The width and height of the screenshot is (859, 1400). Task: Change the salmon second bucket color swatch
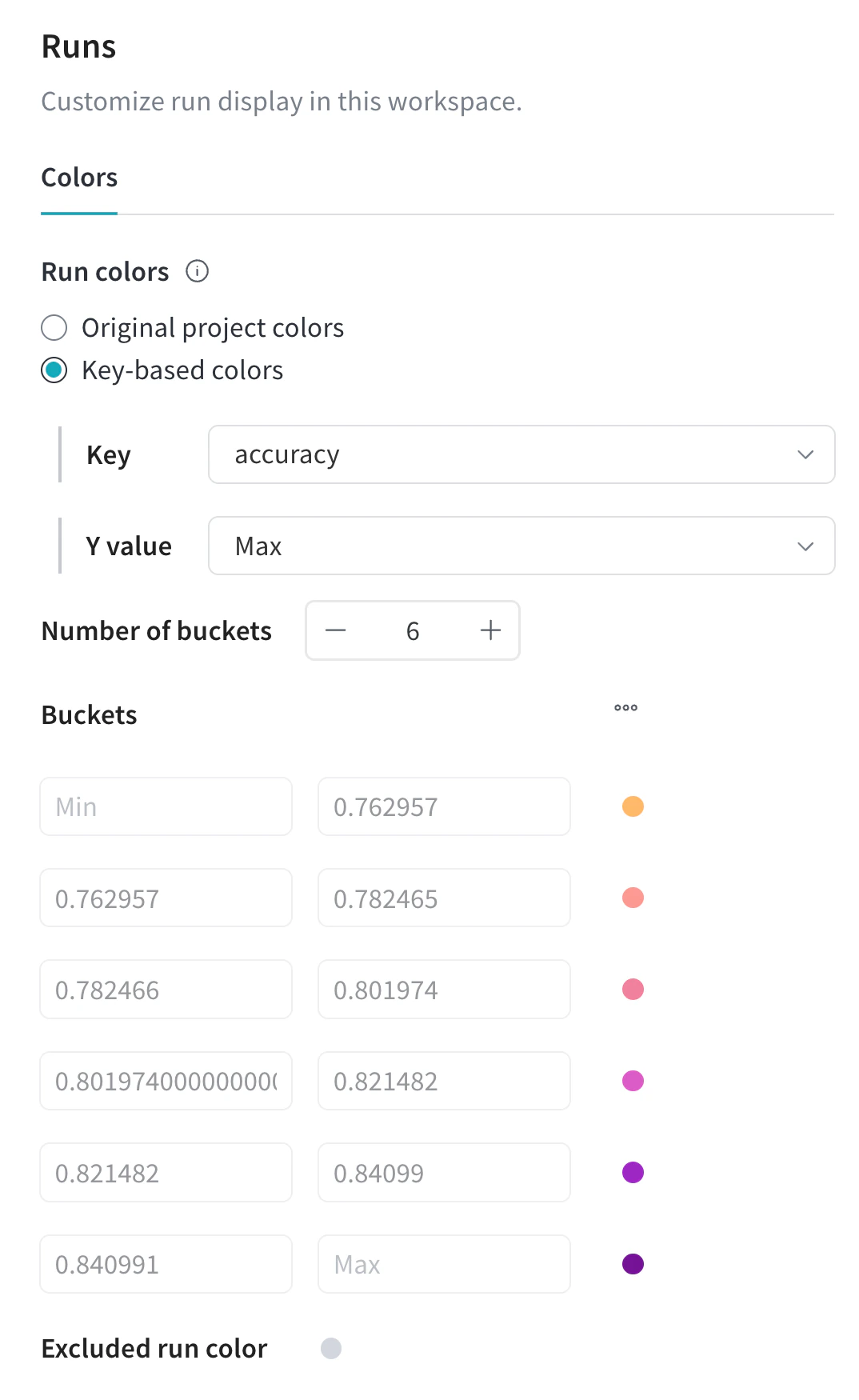(x=633, y=898)
